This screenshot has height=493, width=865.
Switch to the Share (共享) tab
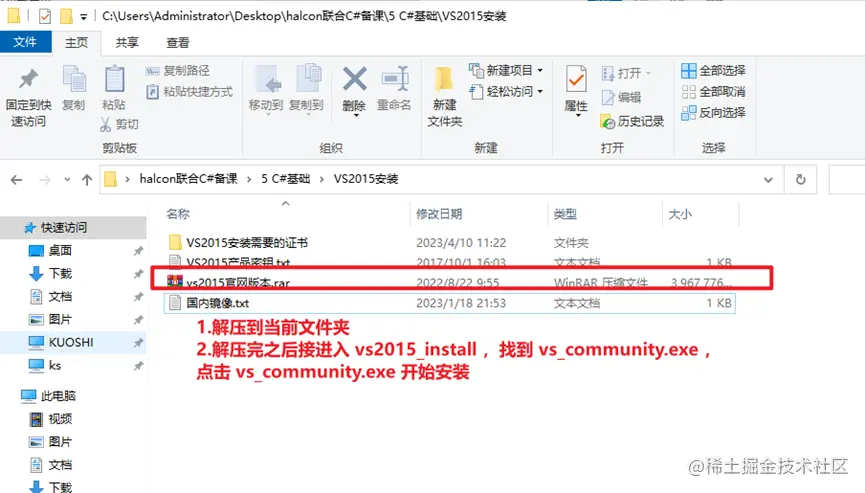(x=127, y=43)
